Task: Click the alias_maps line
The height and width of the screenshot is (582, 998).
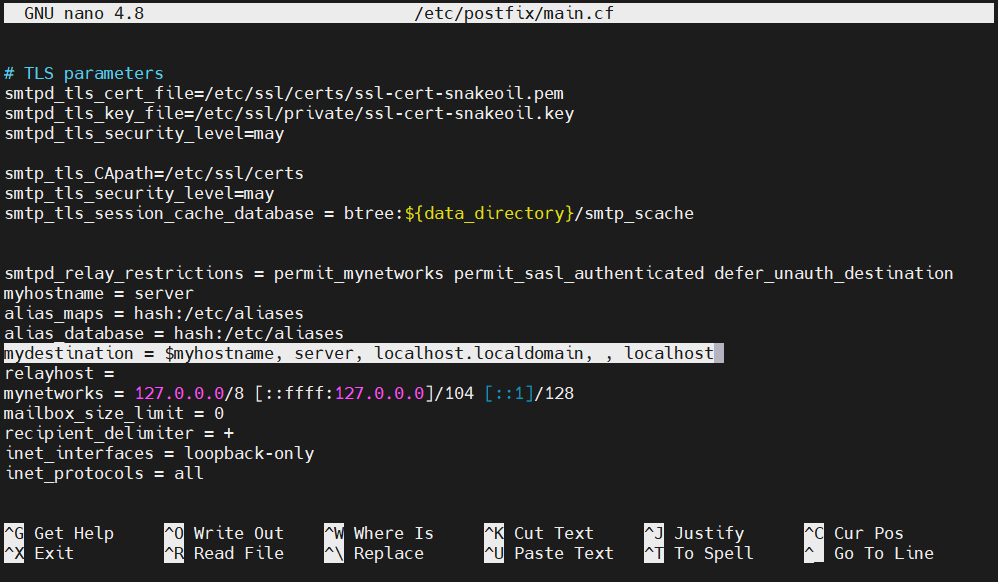Action: [154, 313]
